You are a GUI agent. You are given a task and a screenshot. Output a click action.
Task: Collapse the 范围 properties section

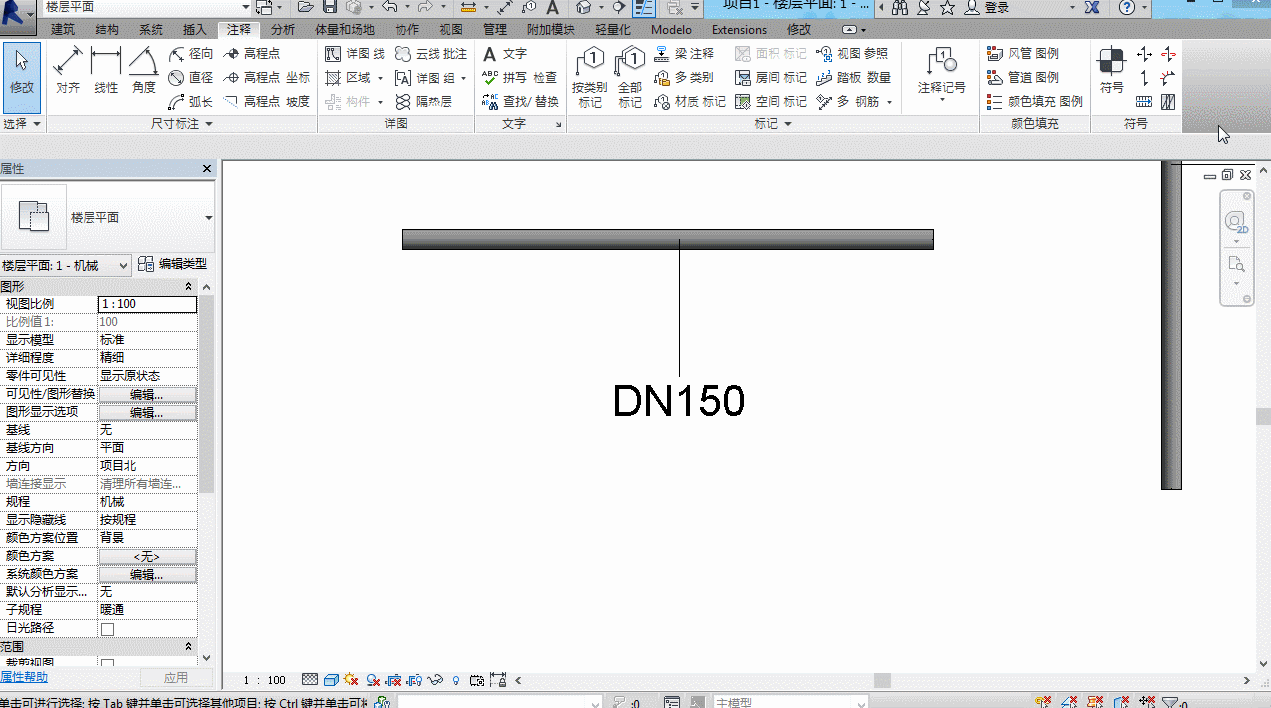pos(189,647)
